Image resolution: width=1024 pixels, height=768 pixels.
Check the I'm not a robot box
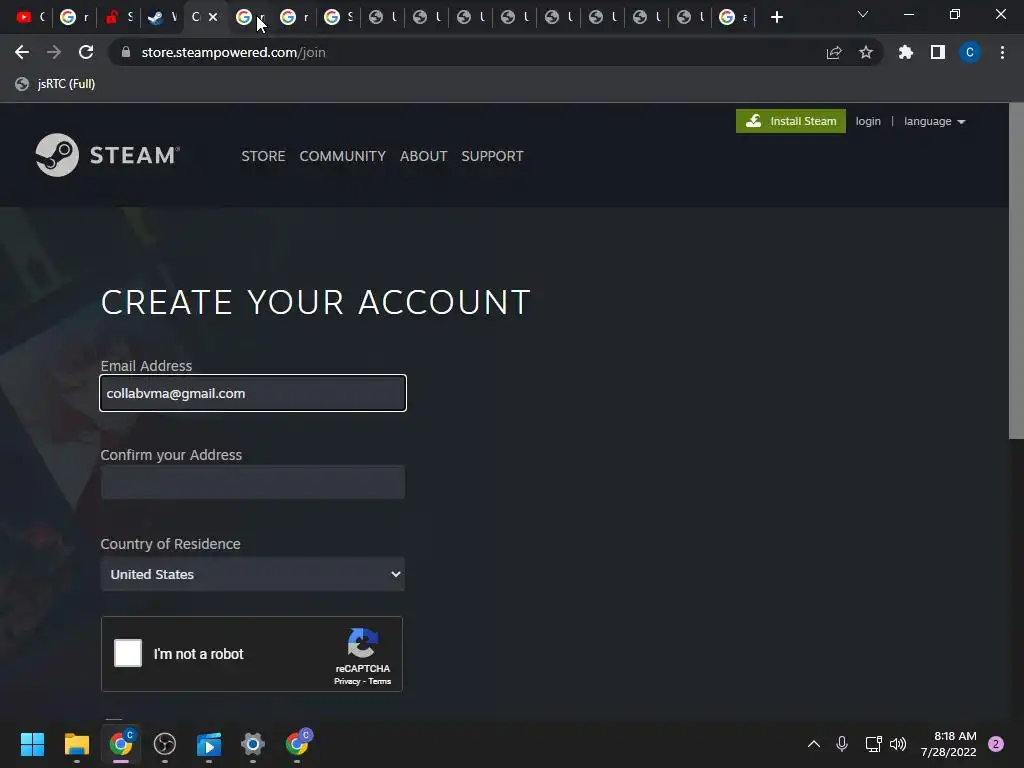(x=128, y=653)
